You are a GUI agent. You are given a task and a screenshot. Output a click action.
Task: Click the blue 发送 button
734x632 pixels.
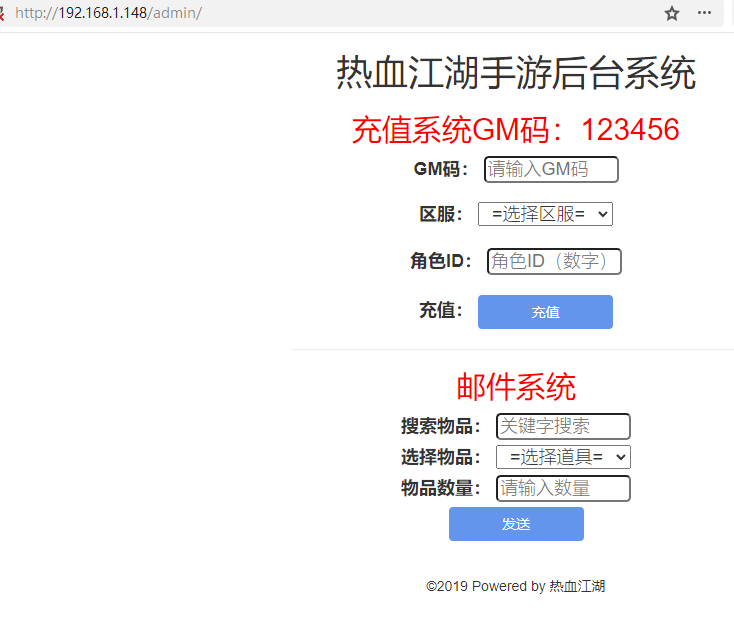click(516, 524)
